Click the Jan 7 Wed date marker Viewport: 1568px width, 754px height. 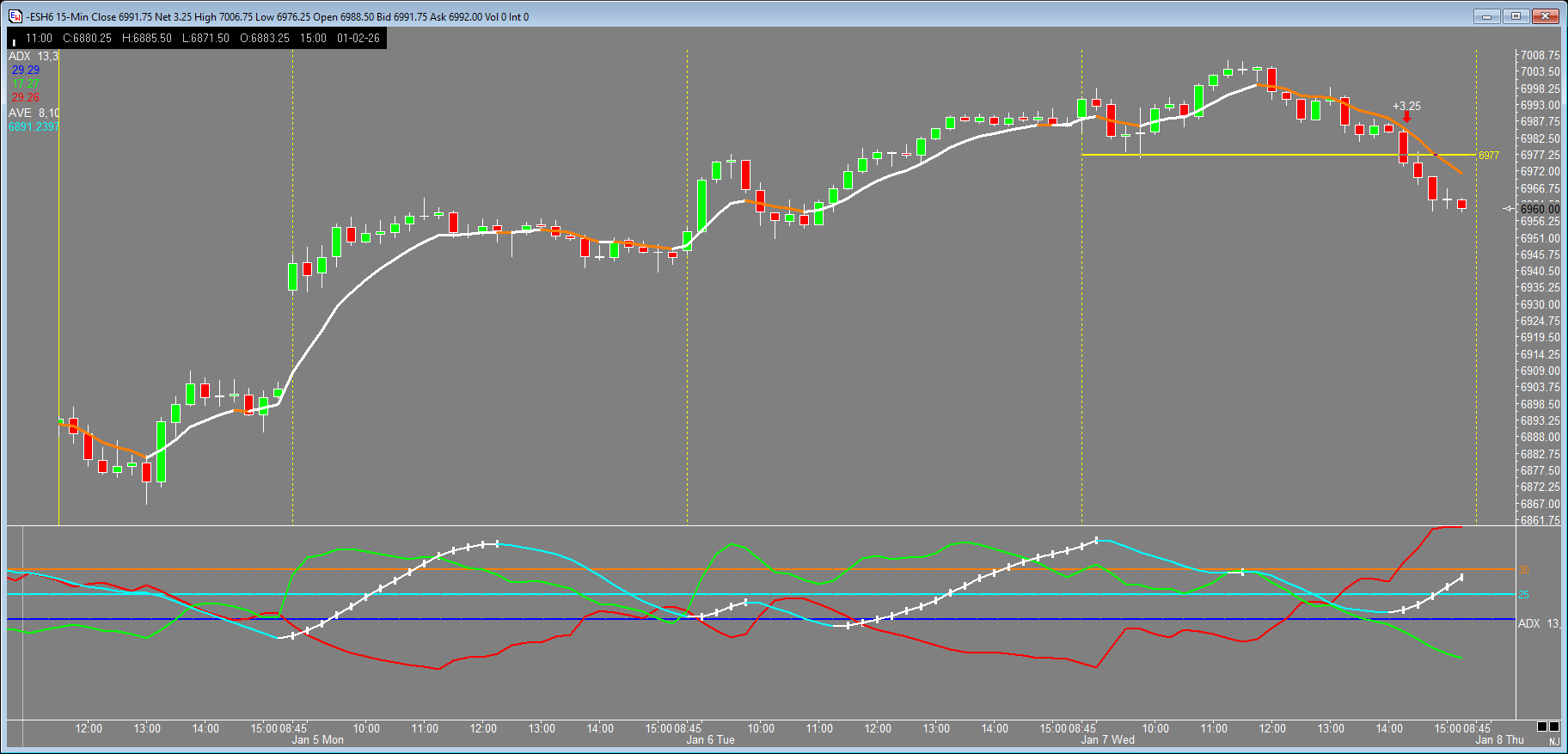[1107, 739]
